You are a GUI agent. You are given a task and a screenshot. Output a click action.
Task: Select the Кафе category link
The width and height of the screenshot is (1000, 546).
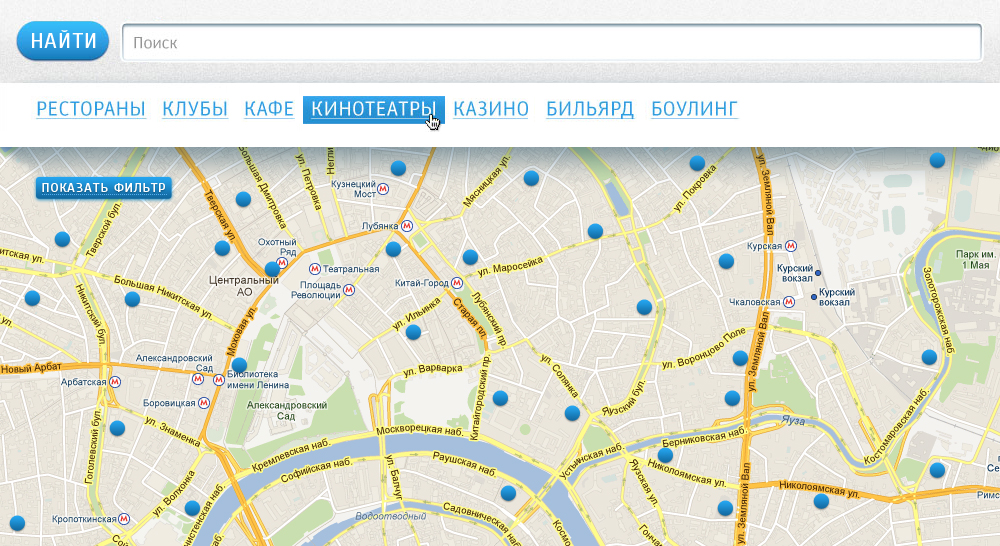tap(269, 109)
